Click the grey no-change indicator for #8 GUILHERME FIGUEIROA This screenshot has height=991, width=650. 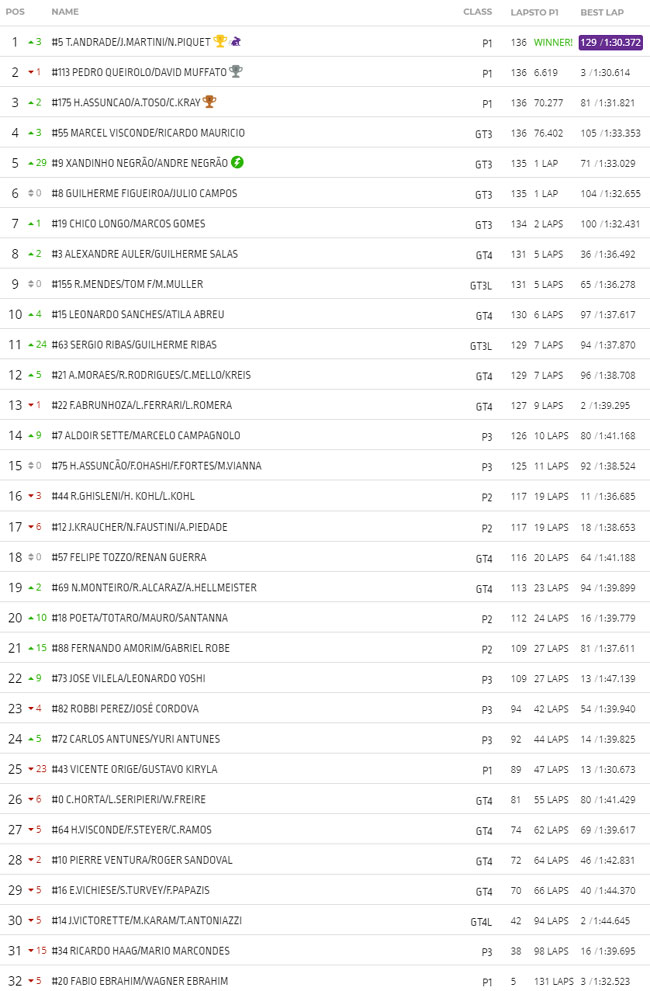35,193
